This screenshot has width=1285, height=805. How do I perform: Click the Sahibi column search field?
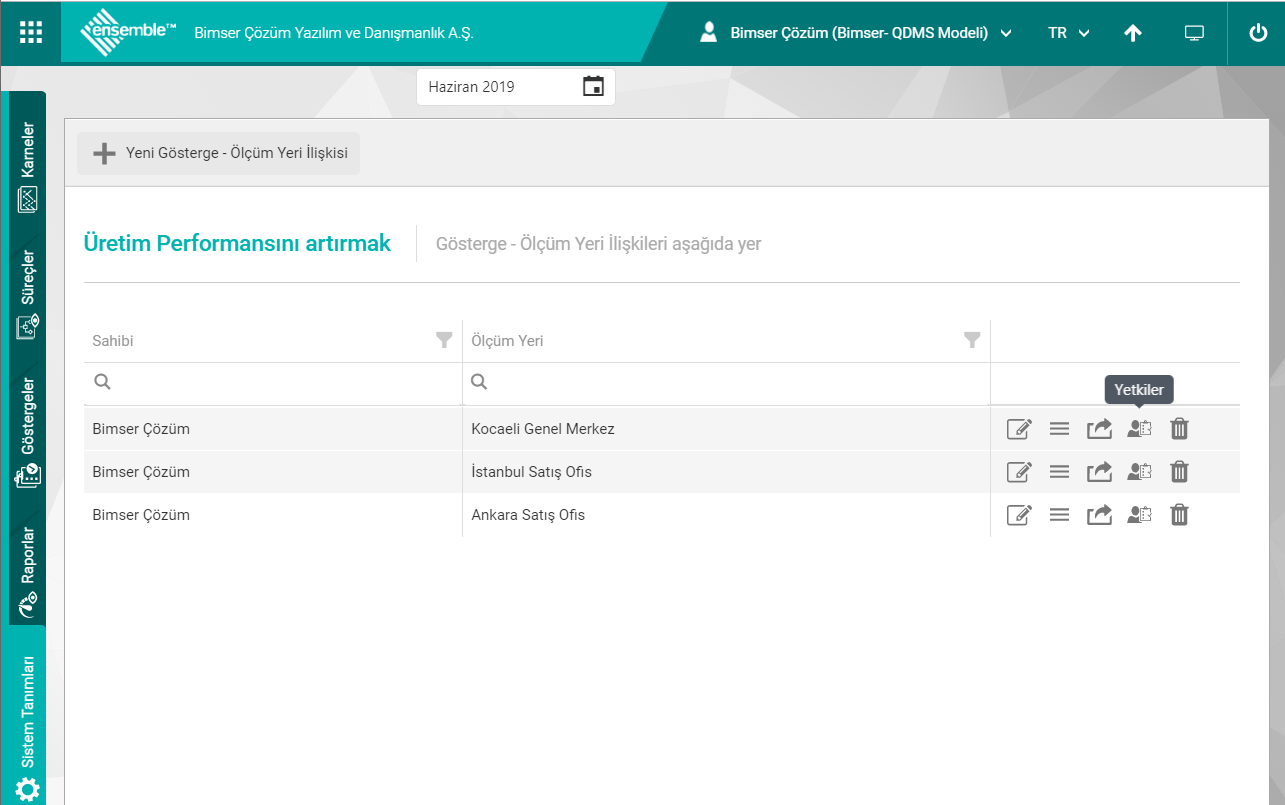click(x=280, y=382)
